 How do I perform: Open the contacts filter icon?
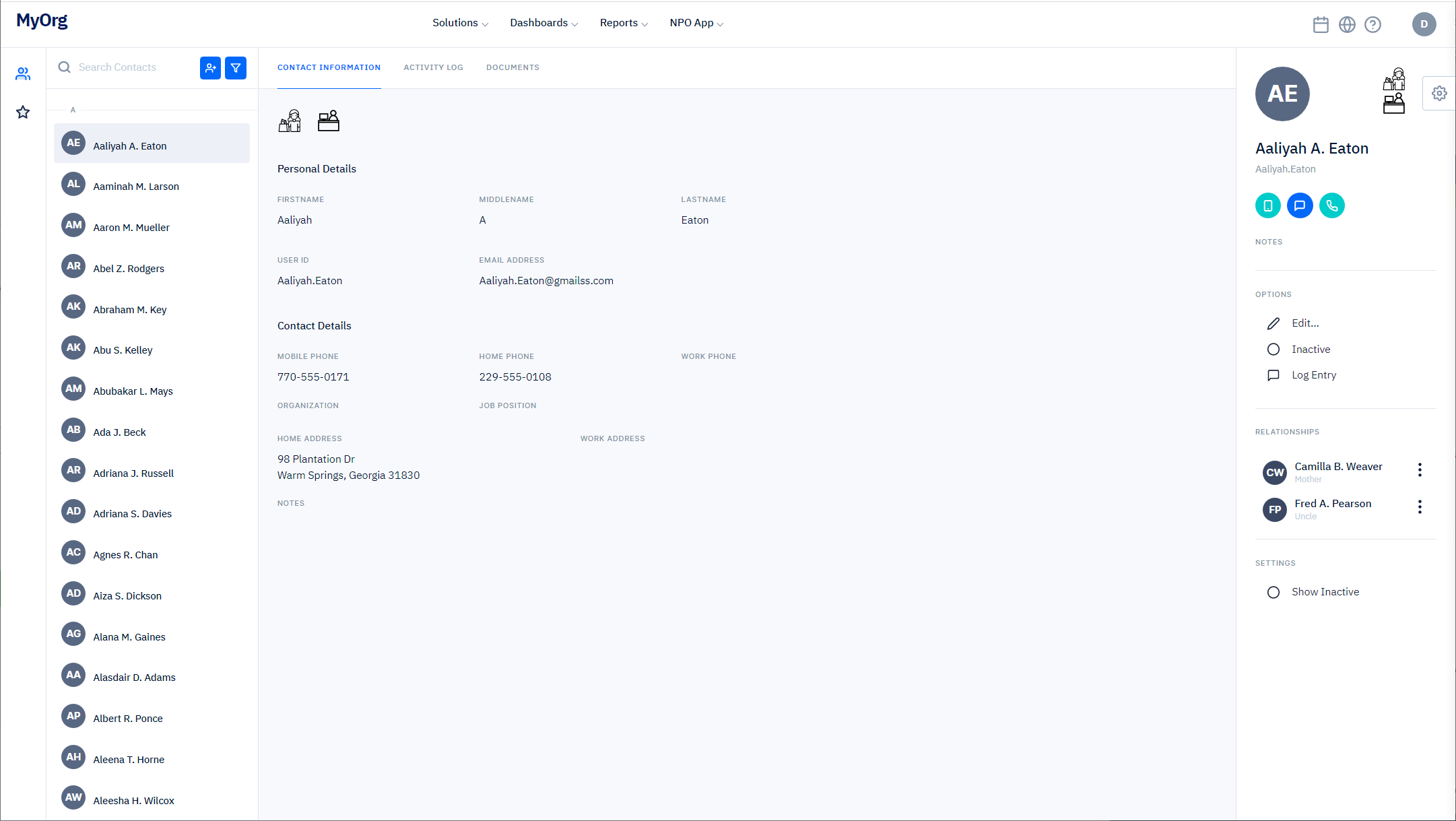(x=236, y=67)
